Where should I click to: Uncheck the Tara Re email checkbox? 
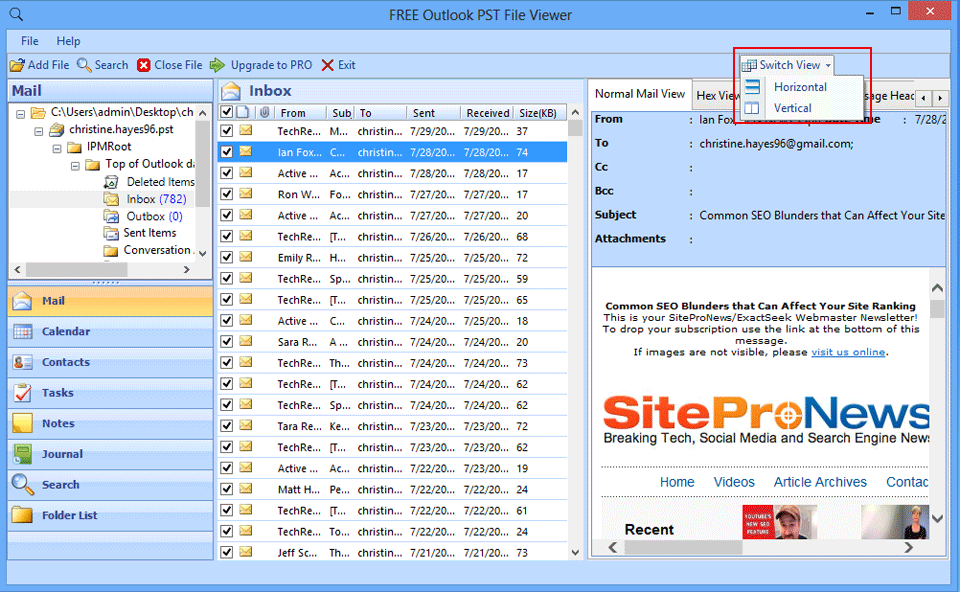click(227, 425)
